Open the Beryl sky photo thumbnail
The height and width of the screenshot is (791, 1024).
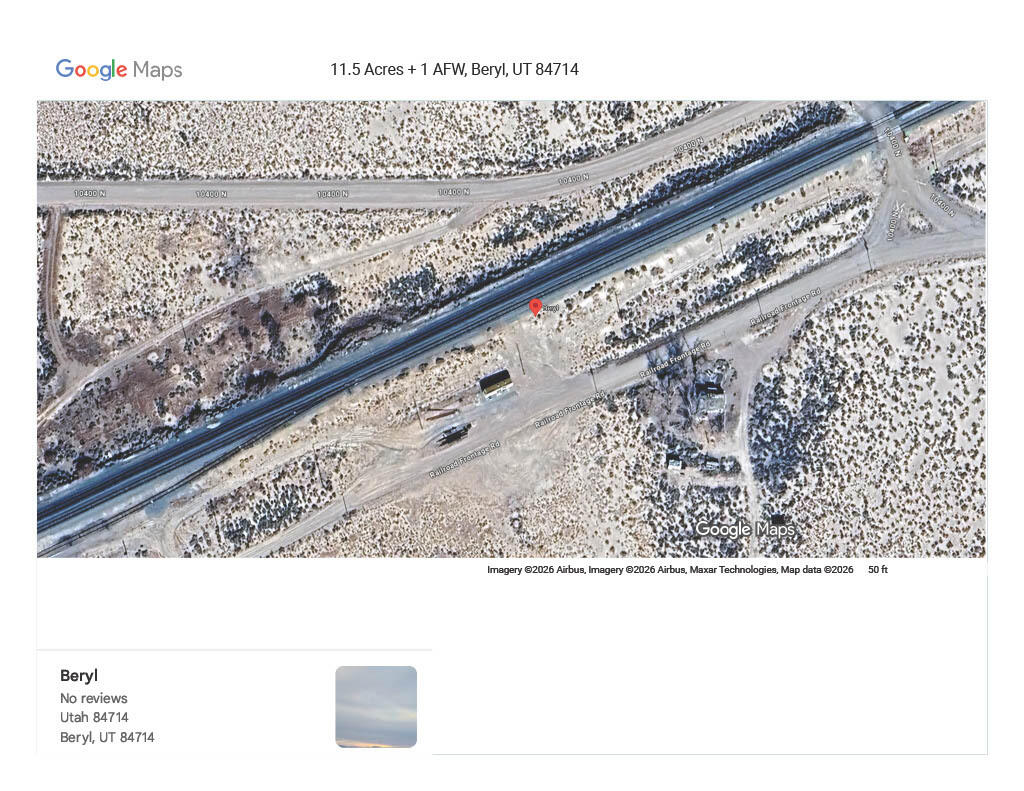pos(376,707)
